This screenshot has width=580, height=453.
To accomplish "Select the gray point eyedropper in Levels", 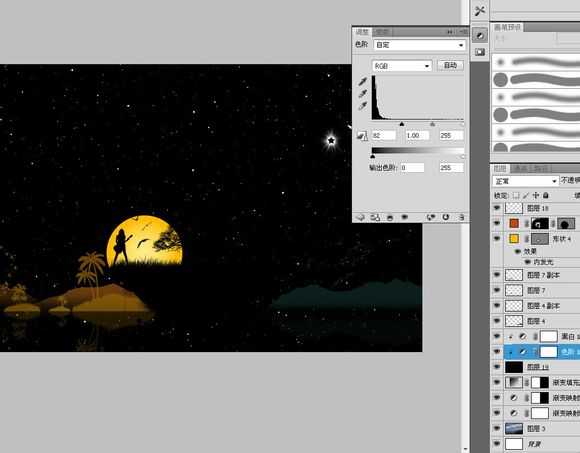I will coord(363,94).
